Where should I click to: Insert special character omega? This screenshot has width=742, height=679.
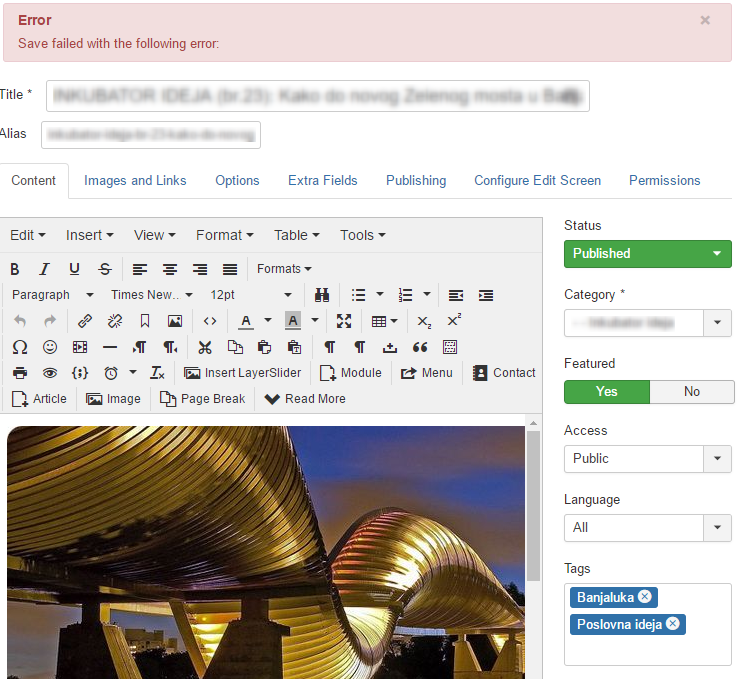click(x=19, y=347)
